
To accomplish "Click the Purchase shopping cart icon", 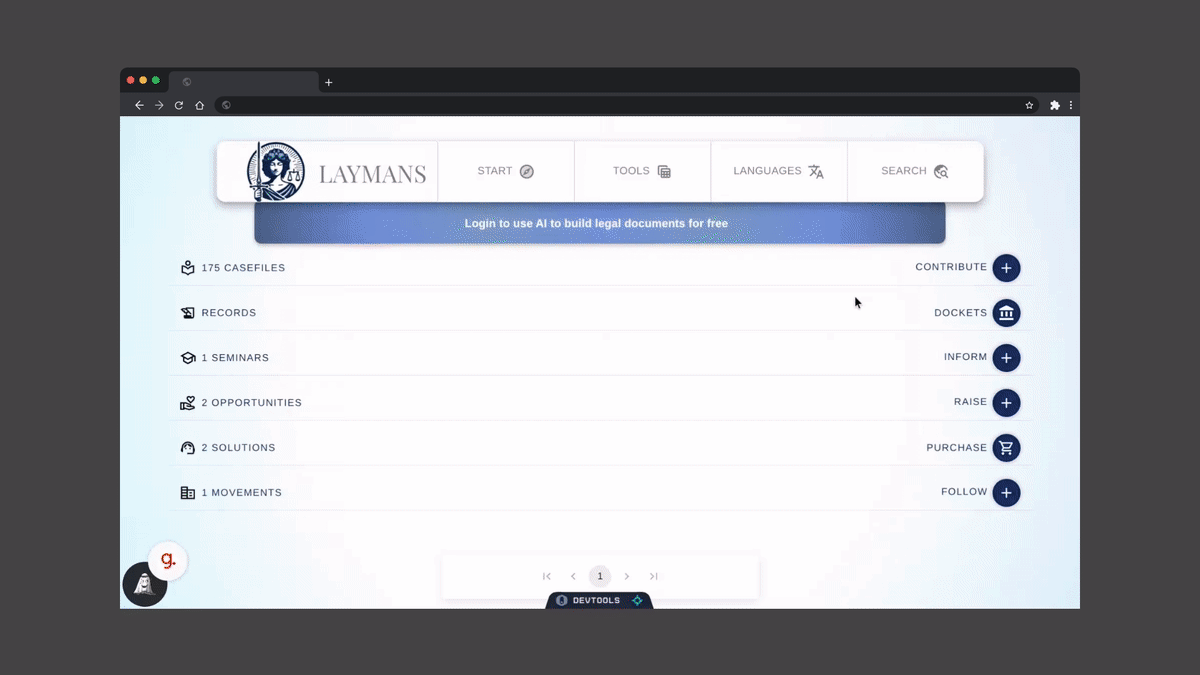I will tap(1006, 448).
